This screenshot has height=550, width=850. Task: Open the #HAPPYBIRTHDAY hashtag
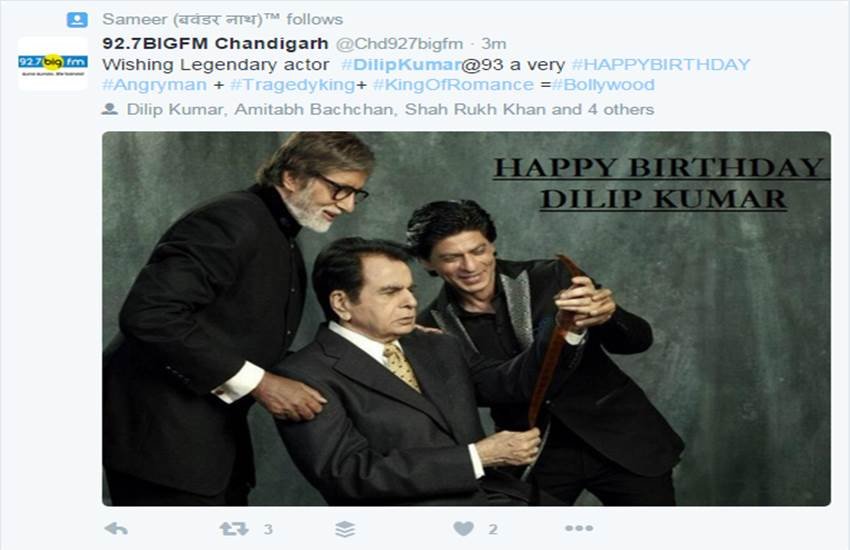pos(661,64)
